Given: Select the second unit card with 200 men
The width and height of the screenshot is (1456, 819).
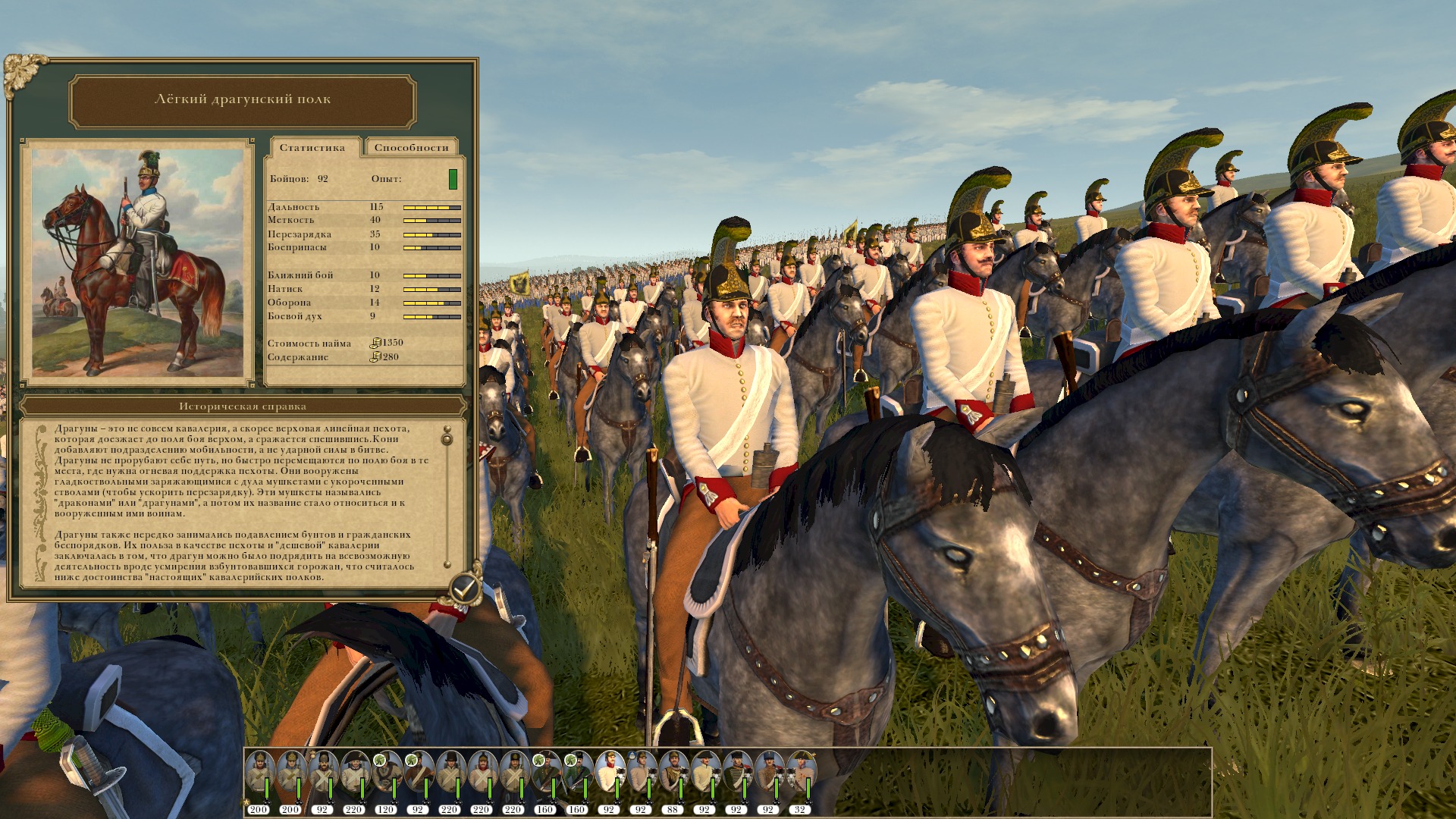Looking at the screenshot, I should (290, 782).
